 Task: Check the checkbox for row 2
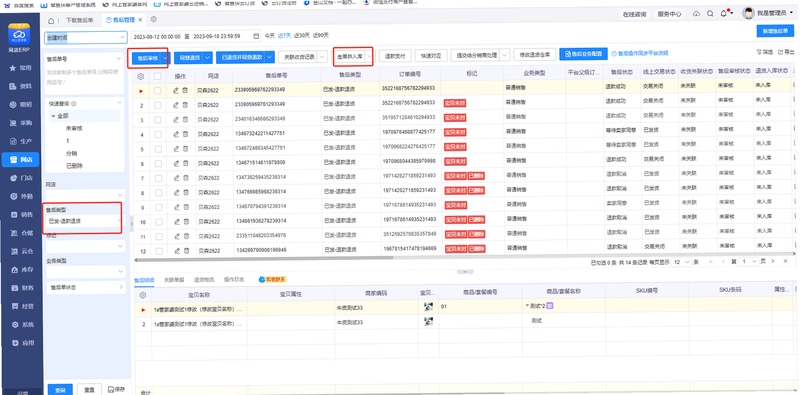pos(158,105)
